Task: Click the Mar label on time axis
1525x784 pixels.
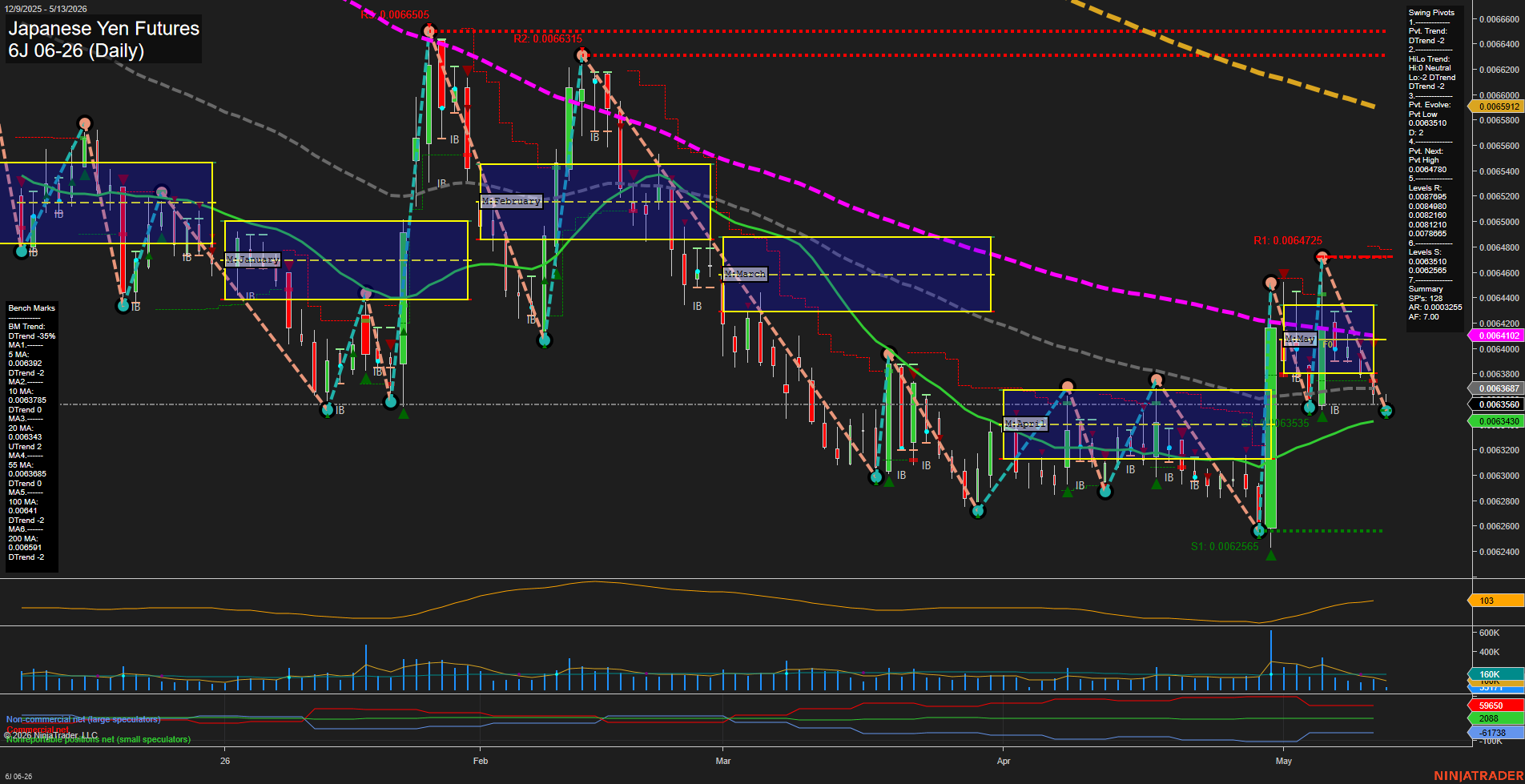Action: point(723,761)
